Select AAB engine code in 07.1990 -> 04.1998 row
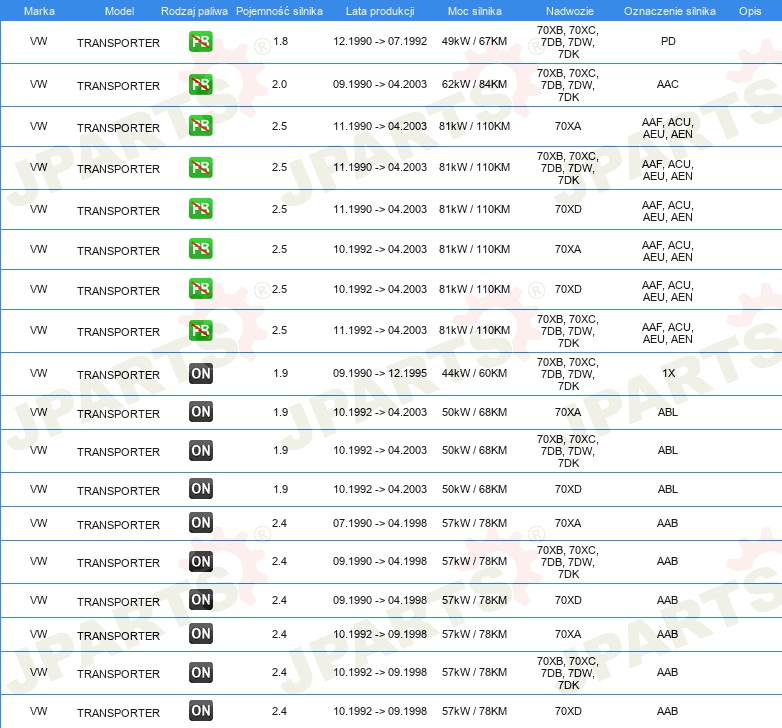The height and width of the screenshot is (728, 782). [x=668, y=523]
